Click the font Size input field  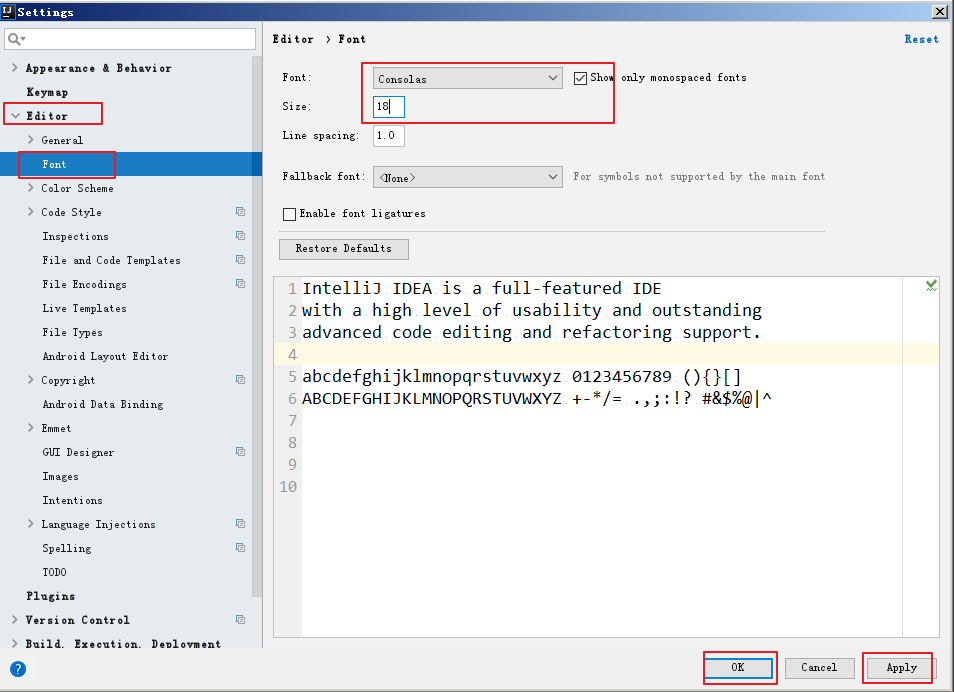click(389, 107)
